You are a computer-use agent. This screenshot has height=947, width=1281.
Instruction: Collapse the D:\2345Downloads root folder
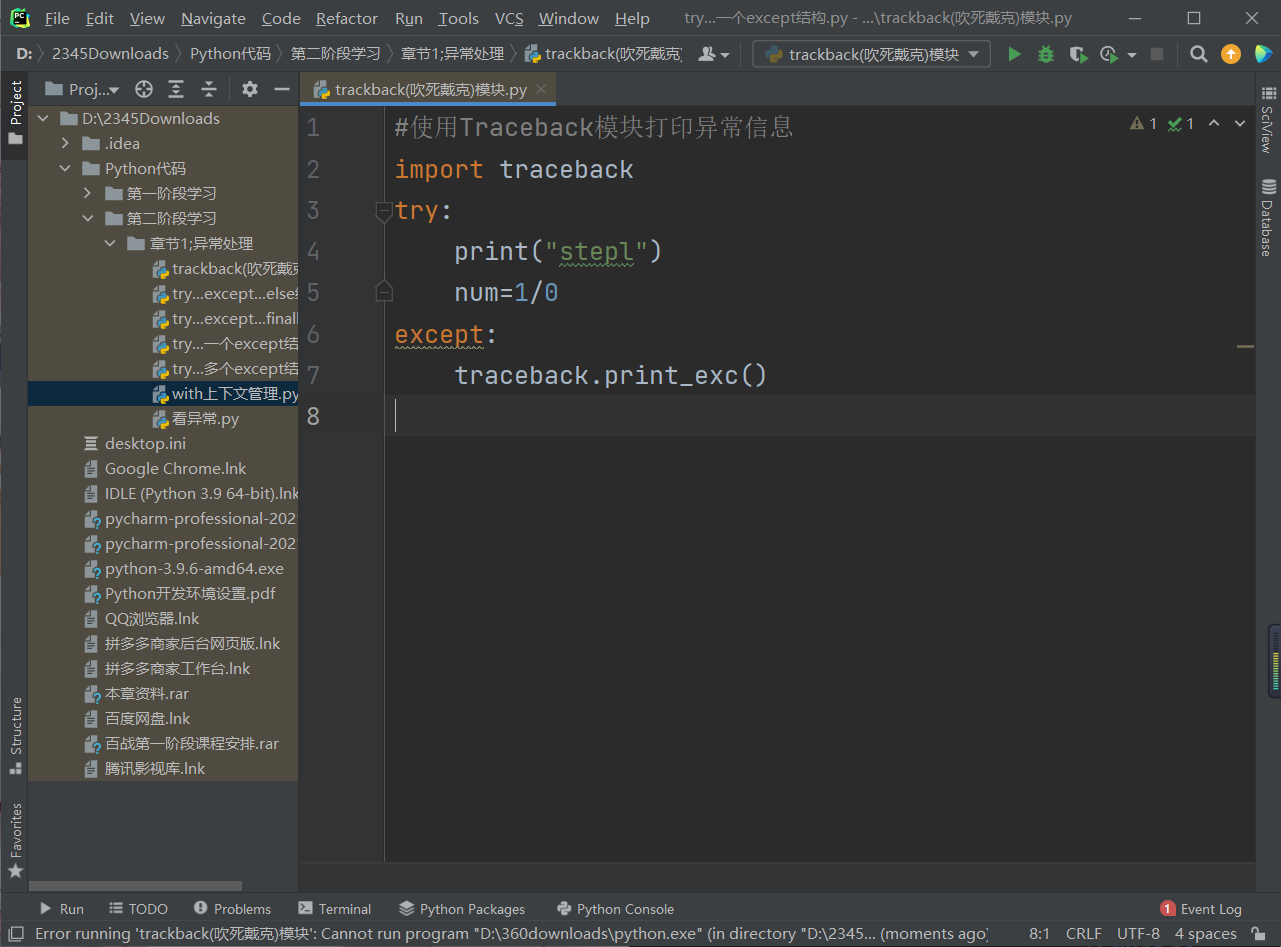tap(44, 118)
